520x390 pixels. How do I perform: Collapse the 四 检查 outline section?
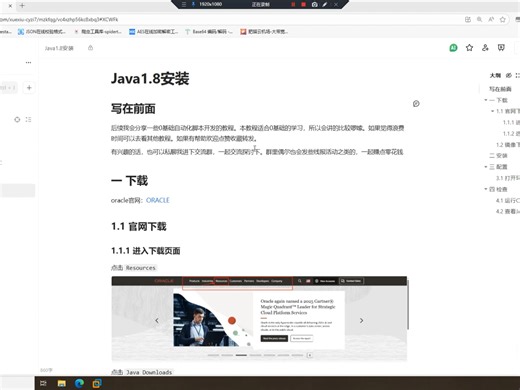[486, 189]
